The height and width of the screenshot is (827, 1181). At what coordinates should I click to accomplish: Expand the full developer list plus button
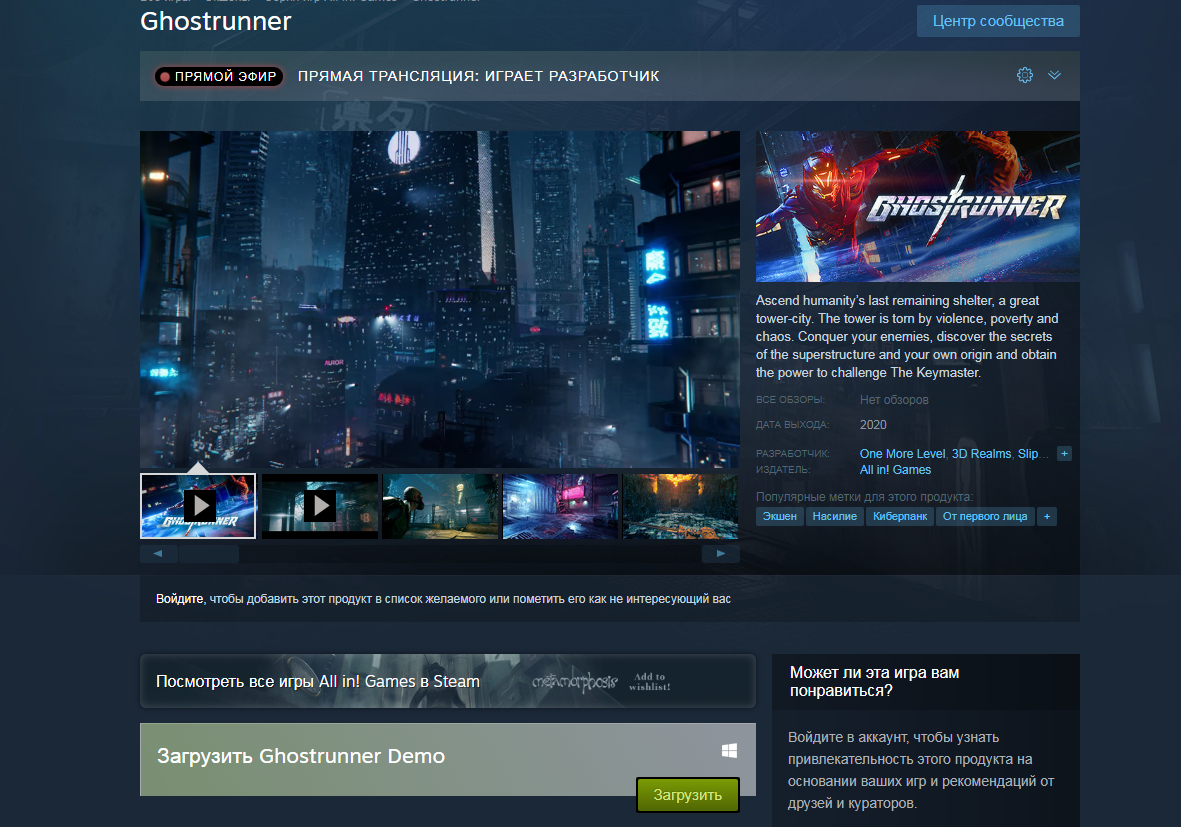(1064, 453)
